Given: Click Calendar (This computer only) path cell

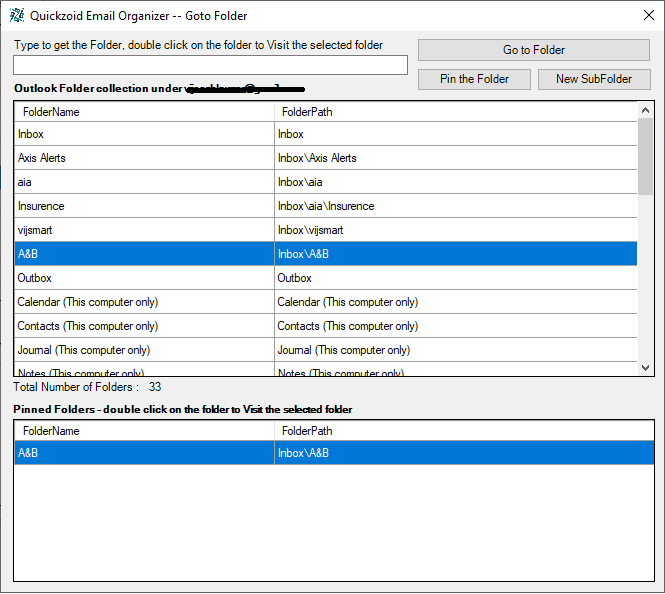Looking at the screenshot, I should 456,302.
